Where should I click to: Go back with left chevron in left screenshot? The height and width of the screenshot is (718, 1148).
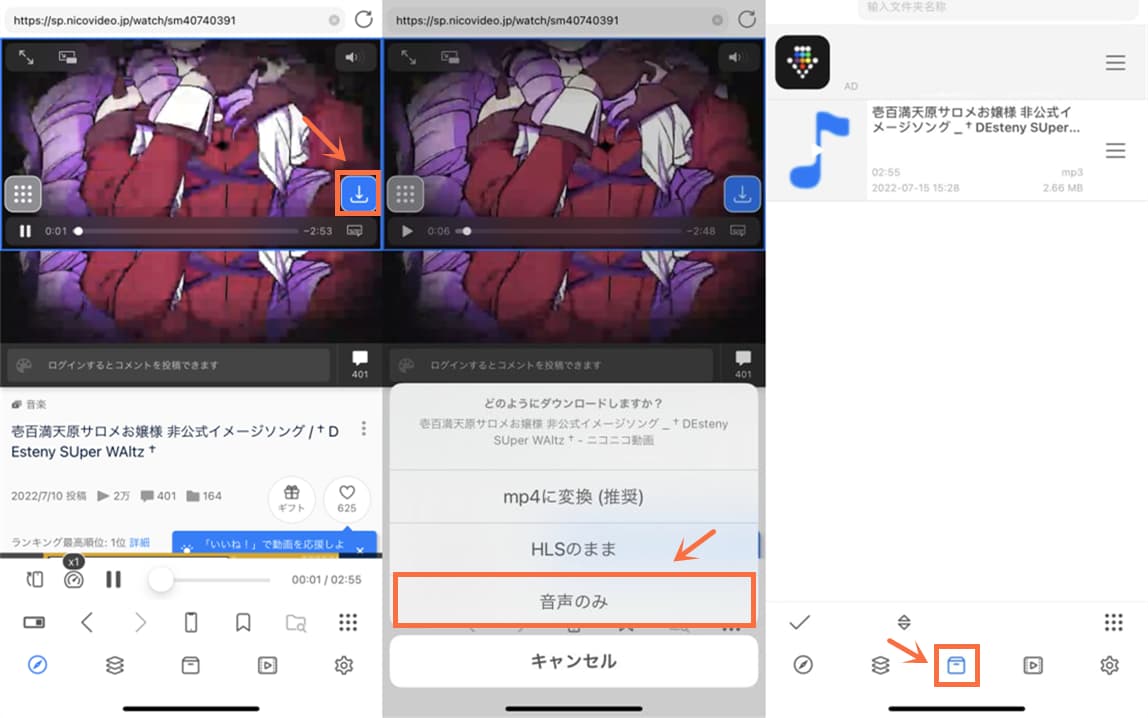pyautogui.click(x=86, y=623)
